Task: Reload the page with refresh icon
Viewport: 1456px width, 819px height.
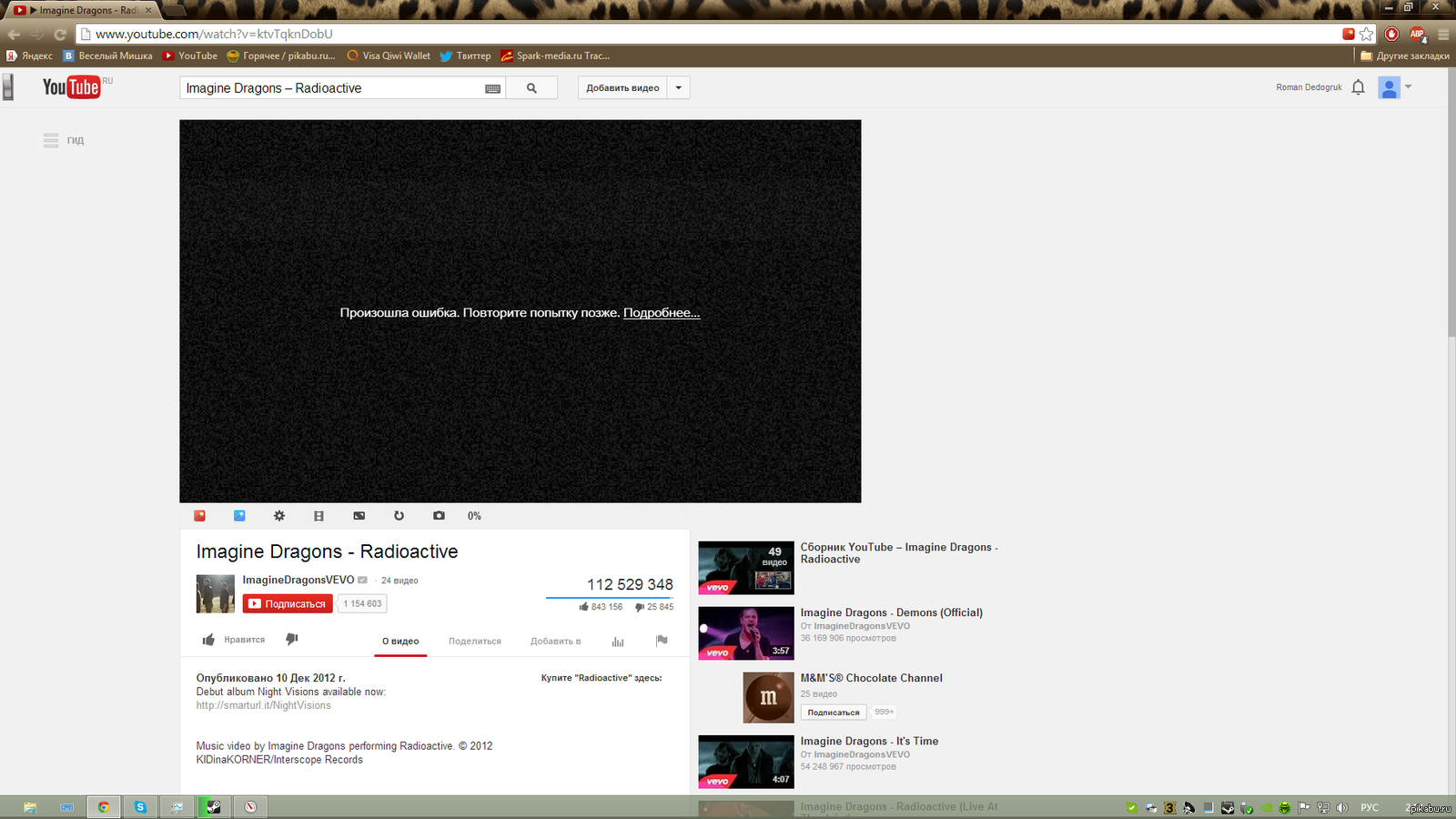Action: tap(60, 35)
